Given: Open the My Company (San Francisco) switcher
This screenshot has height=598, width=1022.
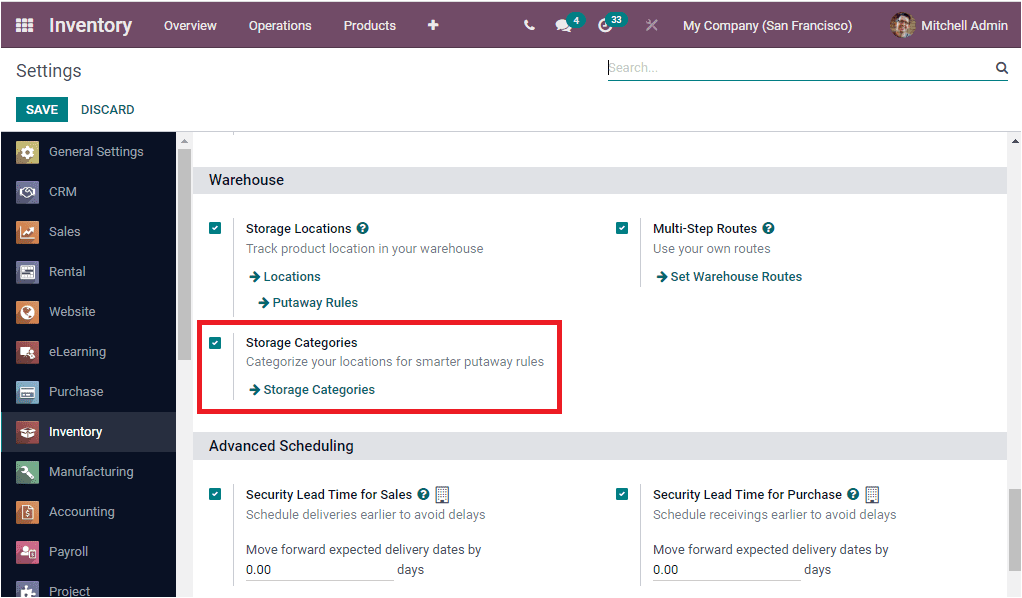Looking at the screenshot, I should coord(767,25).
